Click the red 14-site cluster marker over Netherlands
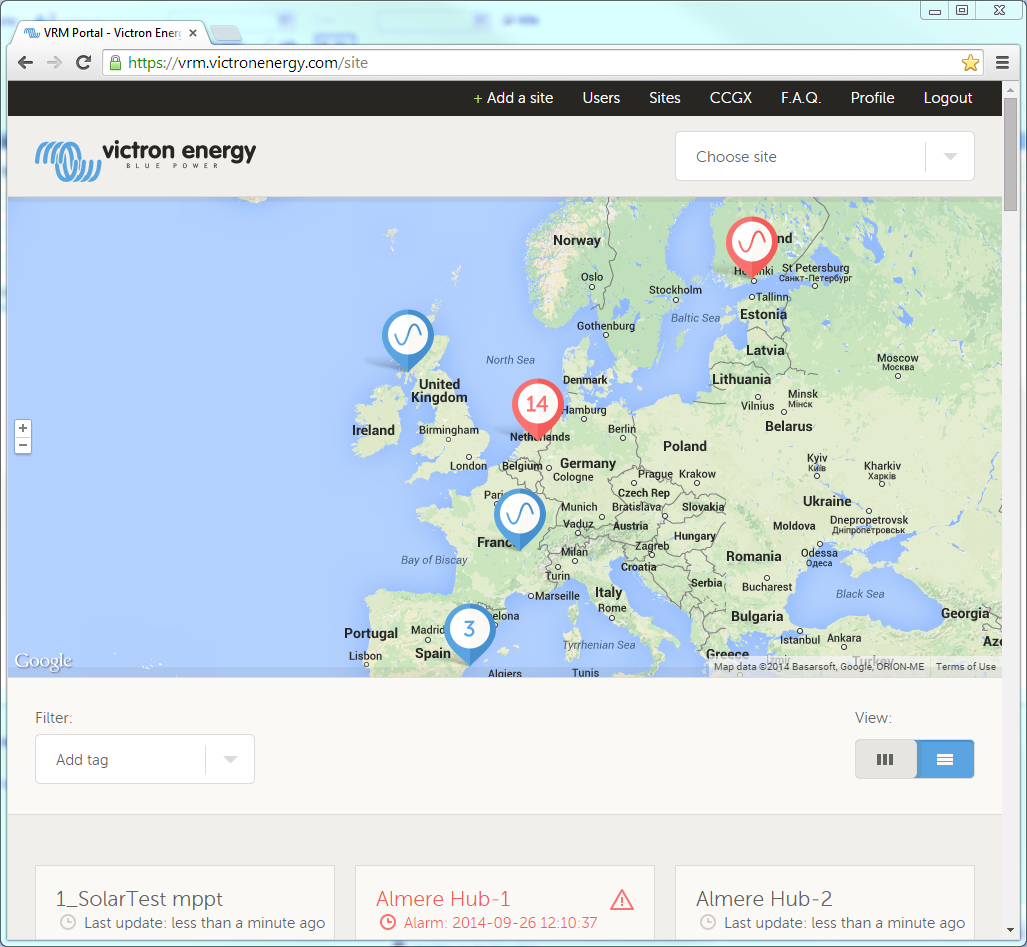The width and height of the screenshot is (1027, 947). [x=537, y=405]
